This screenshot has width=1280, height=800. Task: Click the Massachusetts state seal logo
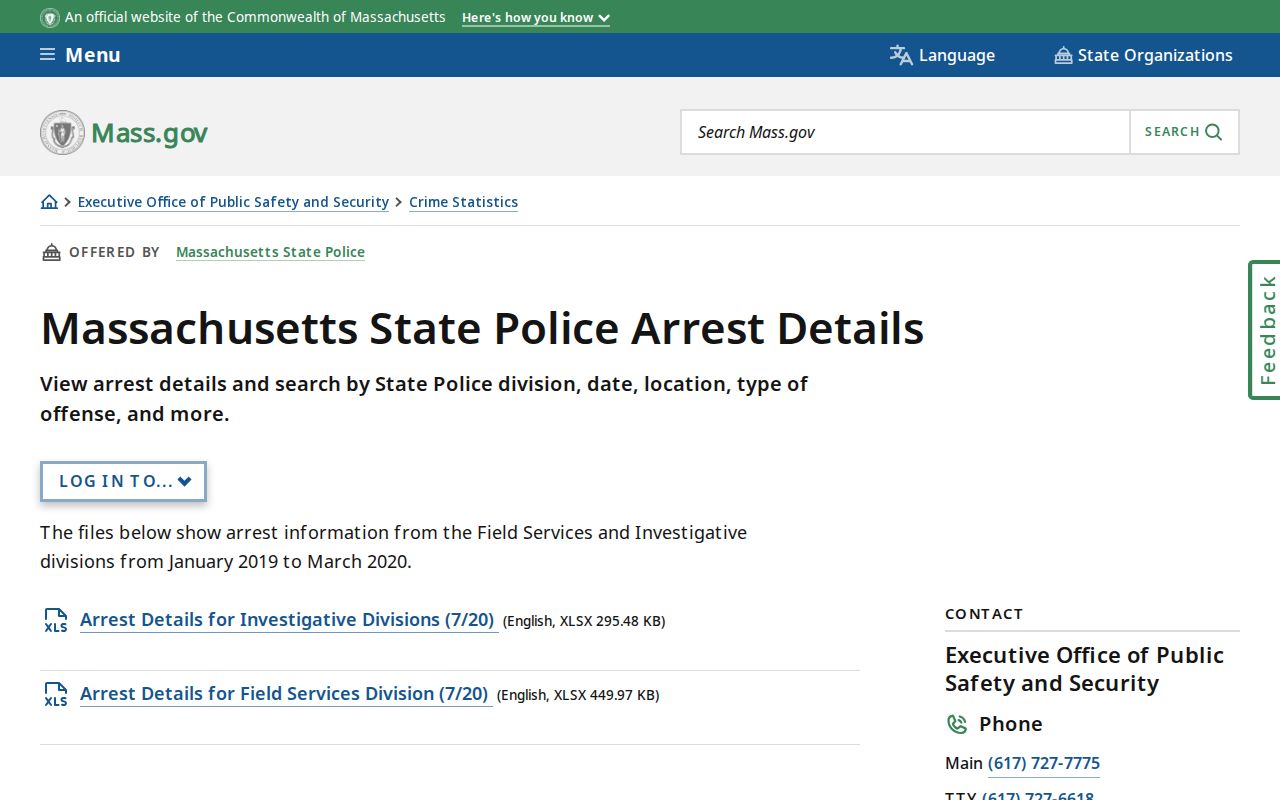[x=62, y=132]
